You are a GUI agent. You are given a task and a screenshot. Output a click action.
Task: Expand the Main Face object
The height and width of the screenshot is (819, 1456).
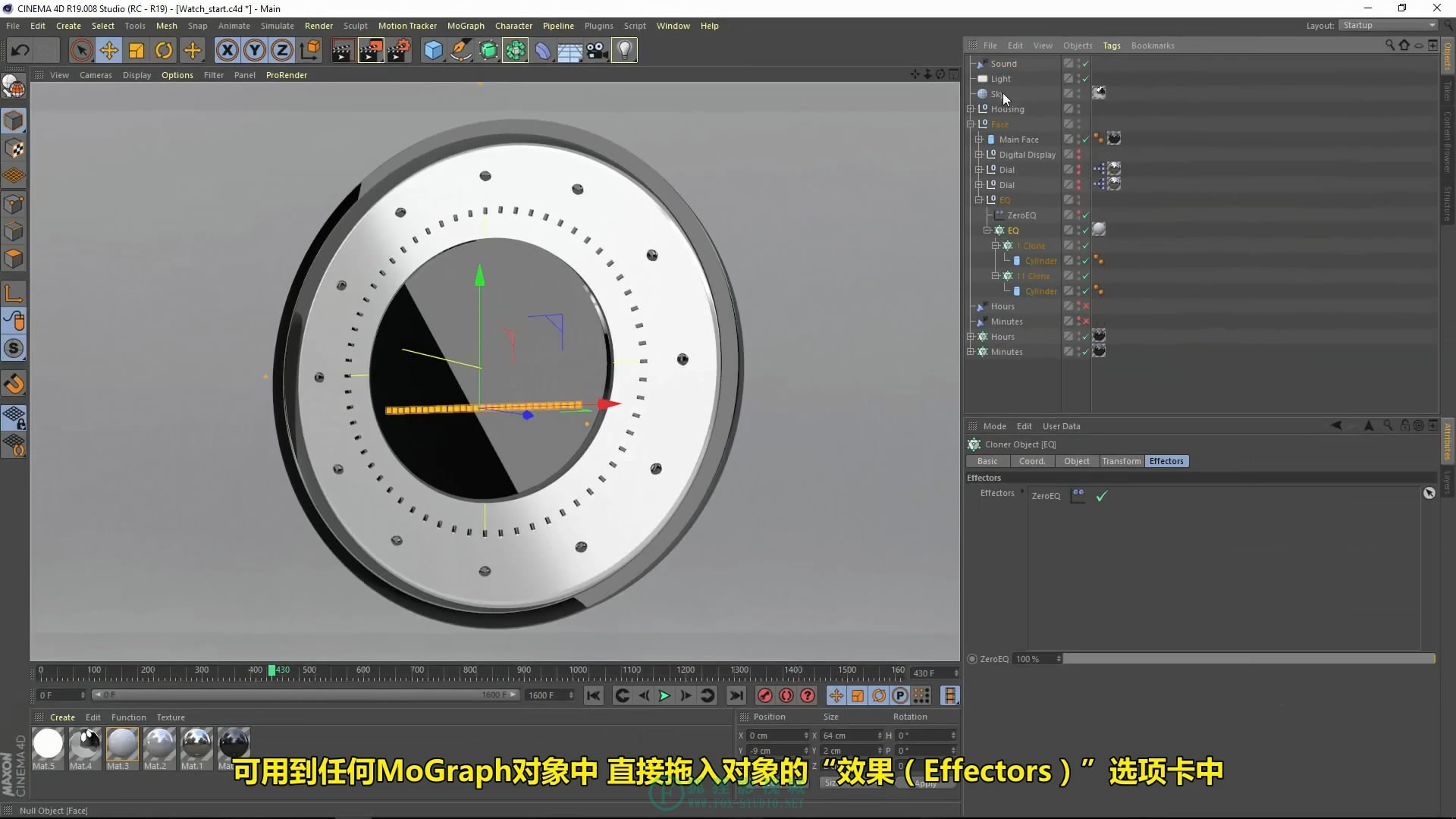(x=979, y=140)
